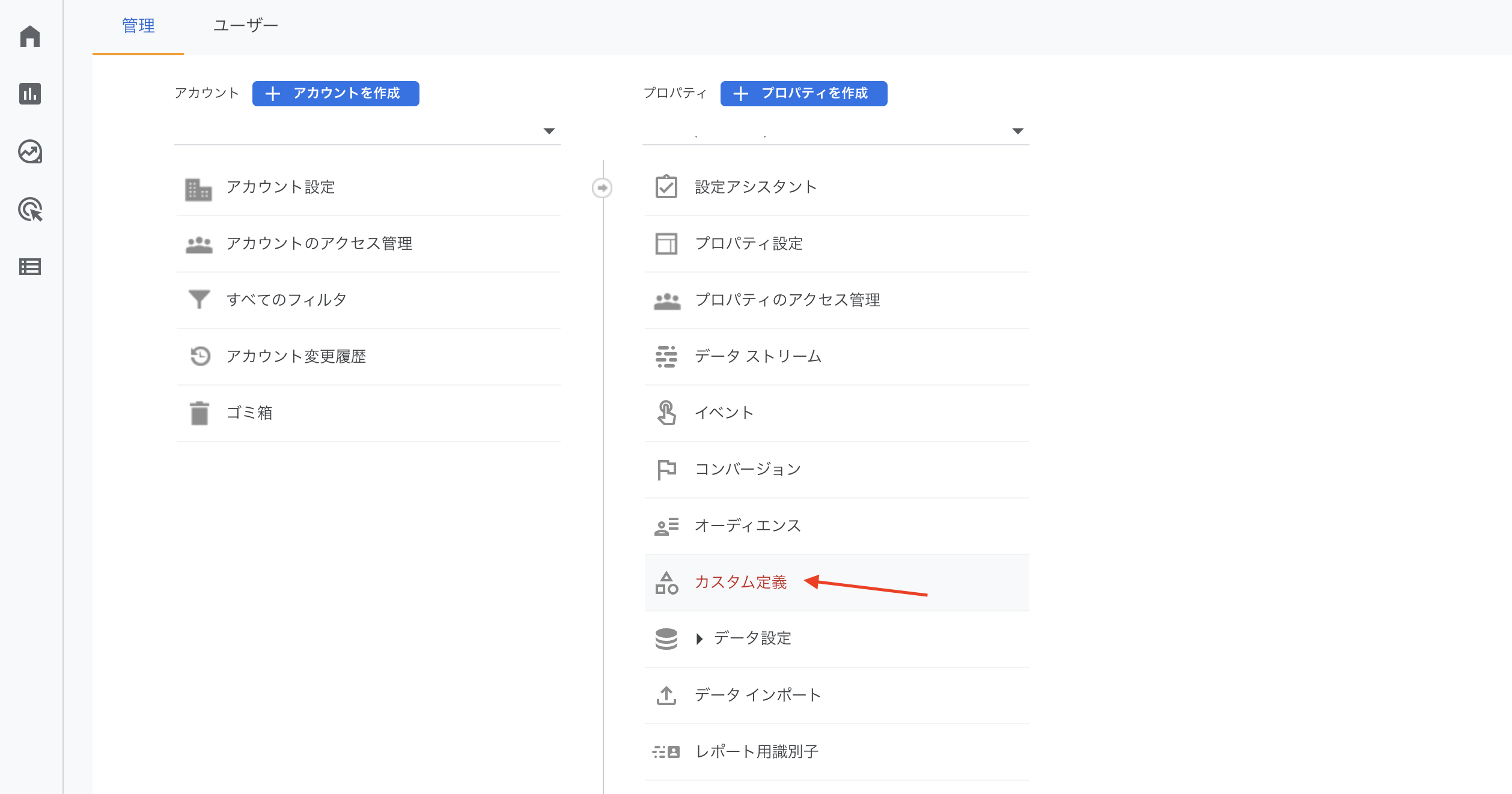Open Explore icon in sidebar
Screen dimensions: 1512x794
coord(30,152)
